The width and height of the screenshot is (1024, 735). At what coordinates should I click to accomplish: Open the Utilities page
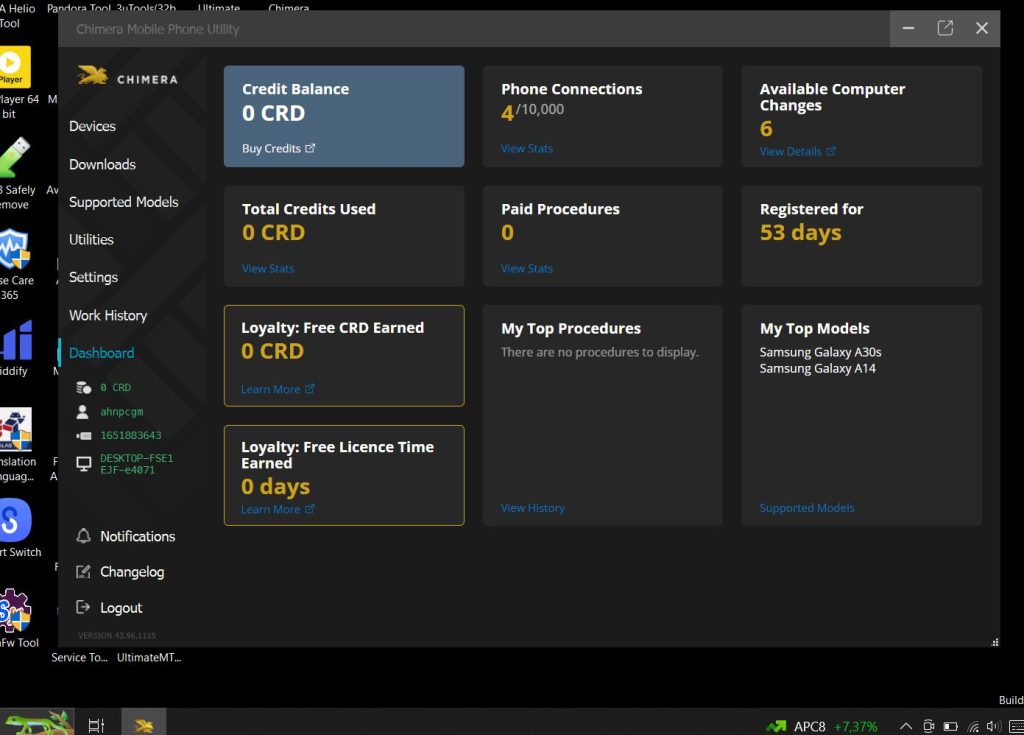click(x=91, y=240)
